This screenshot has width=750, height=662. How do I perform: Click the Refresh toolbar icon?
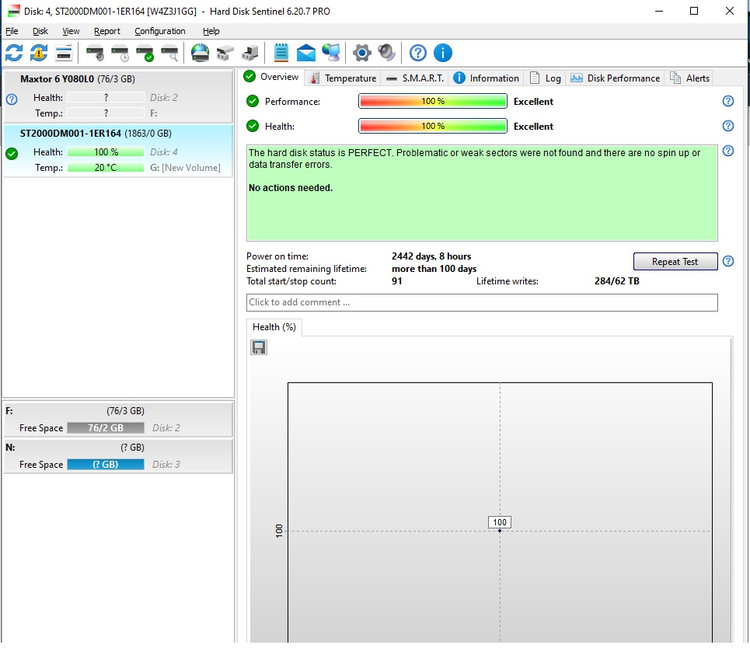coord(14,53)
